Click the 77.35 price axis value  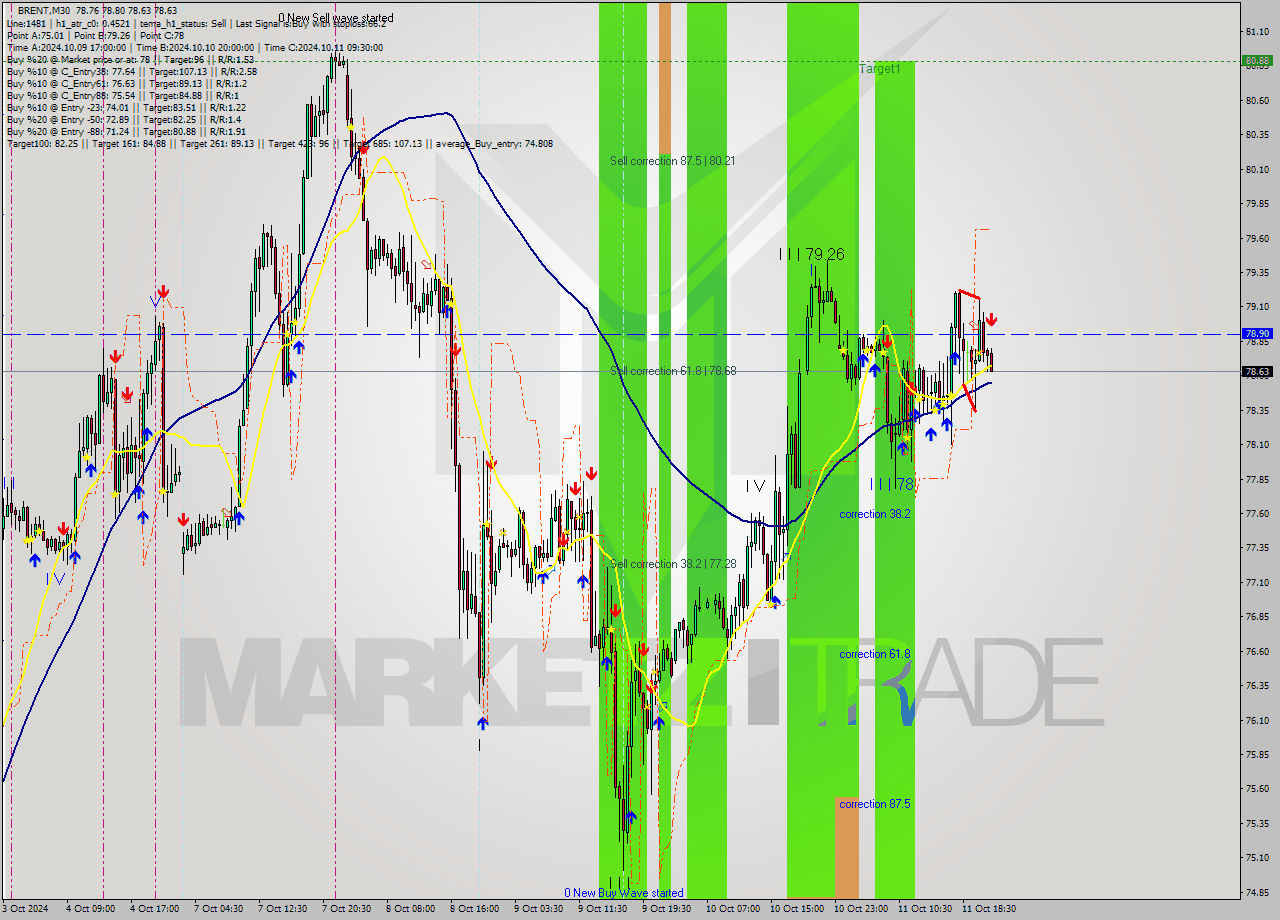[x=1257, y=548]
